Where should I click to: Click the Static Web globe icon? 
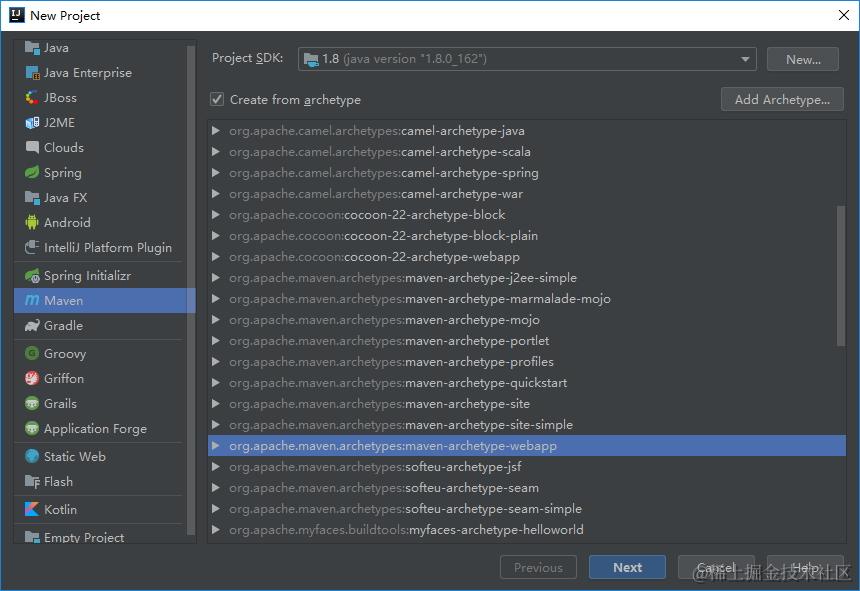pos(32,456)
